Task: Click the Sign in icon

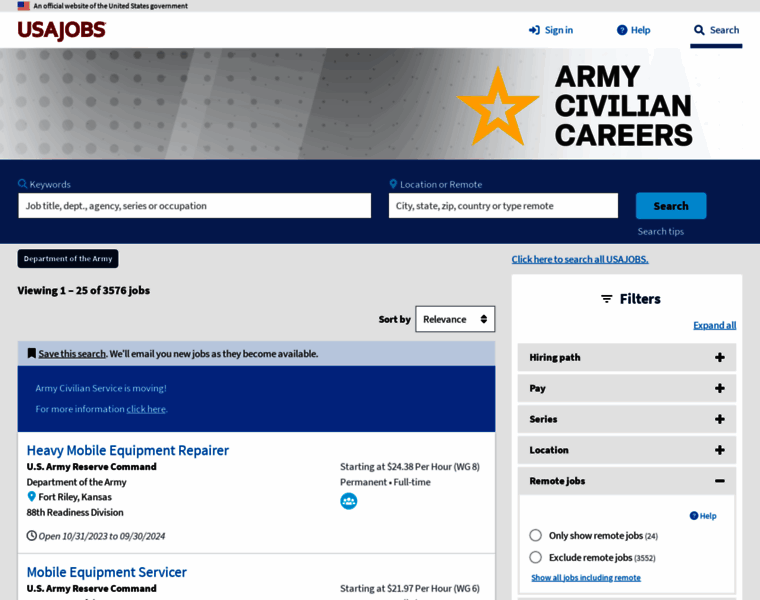Action: (534, 30)
